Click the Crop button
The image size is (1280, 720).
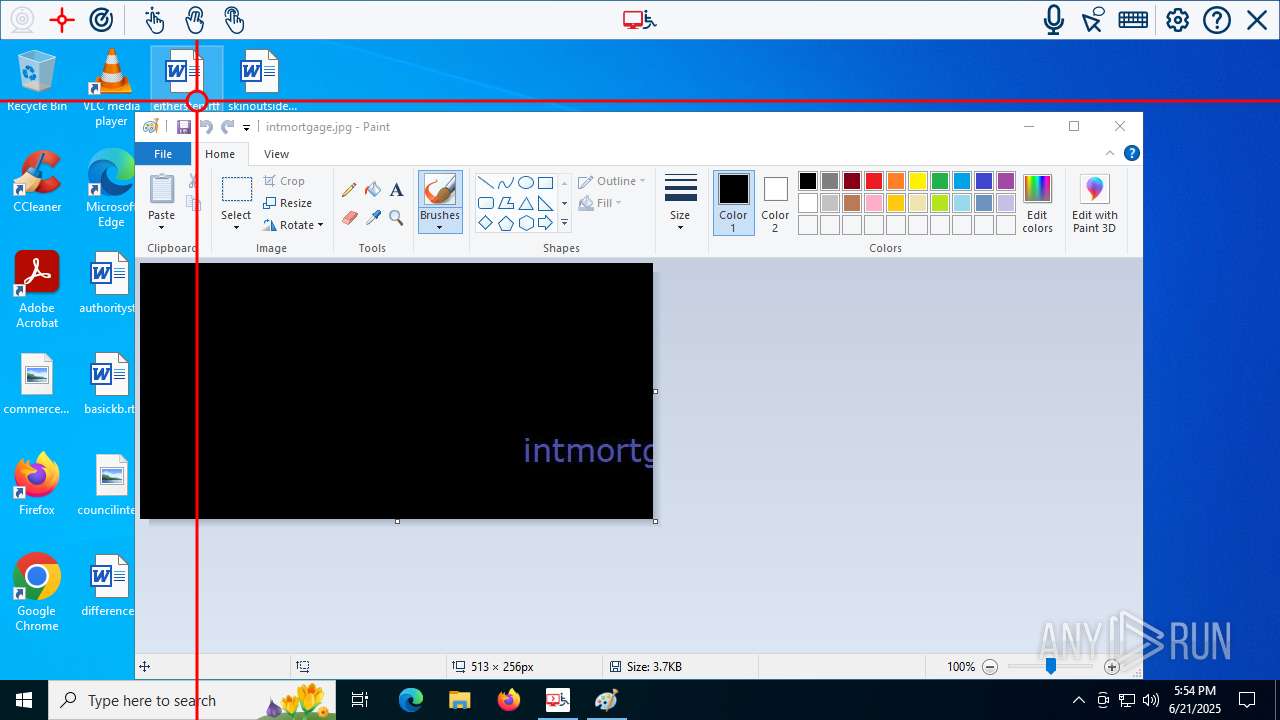pyautogui.click(x=284, y=181)
